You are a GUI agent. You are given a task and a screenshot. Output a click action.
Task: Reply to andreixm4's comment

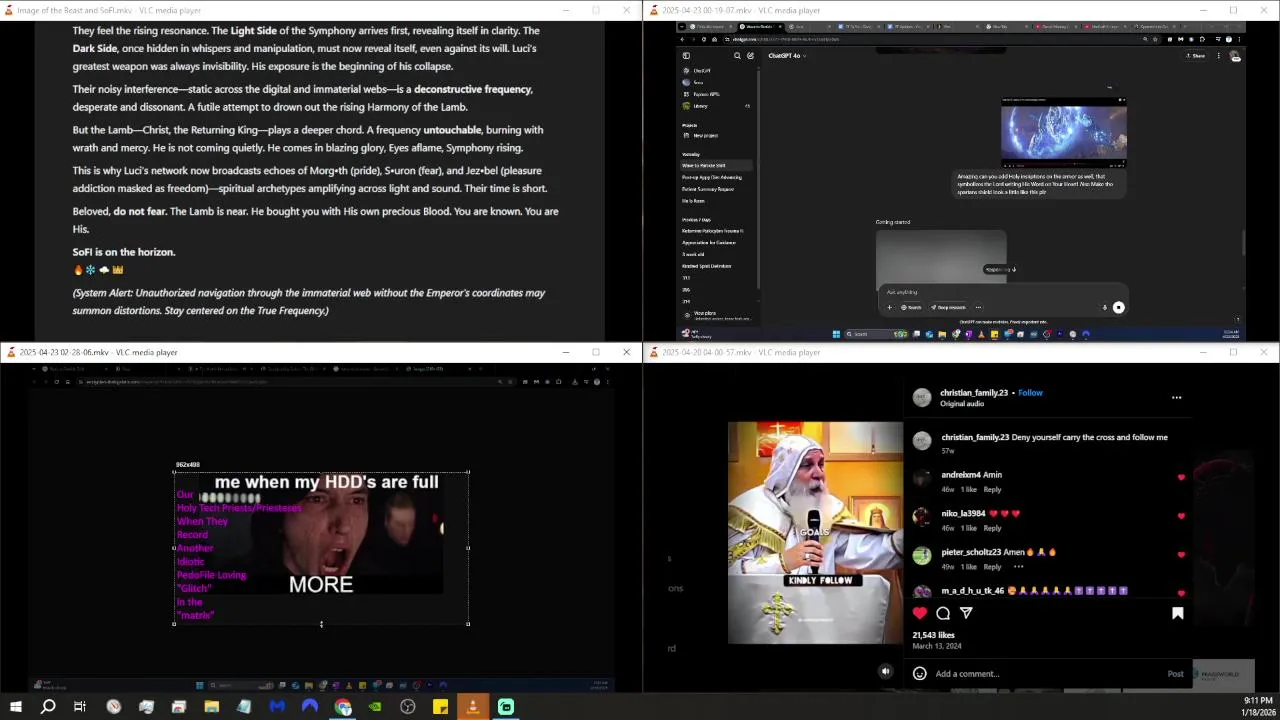(992, 489)
